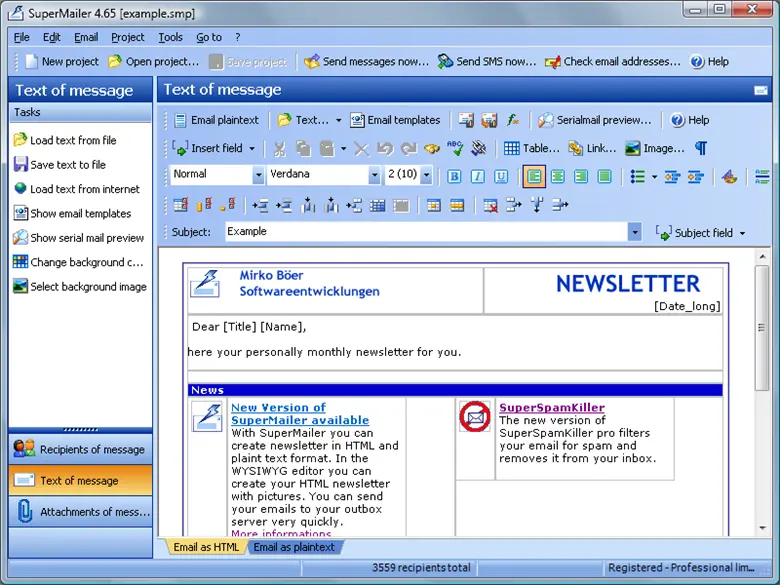This screenshot has height=585, width=780.
Task: Open the bullet list style dropdown arrow
Action: (654, 177)
